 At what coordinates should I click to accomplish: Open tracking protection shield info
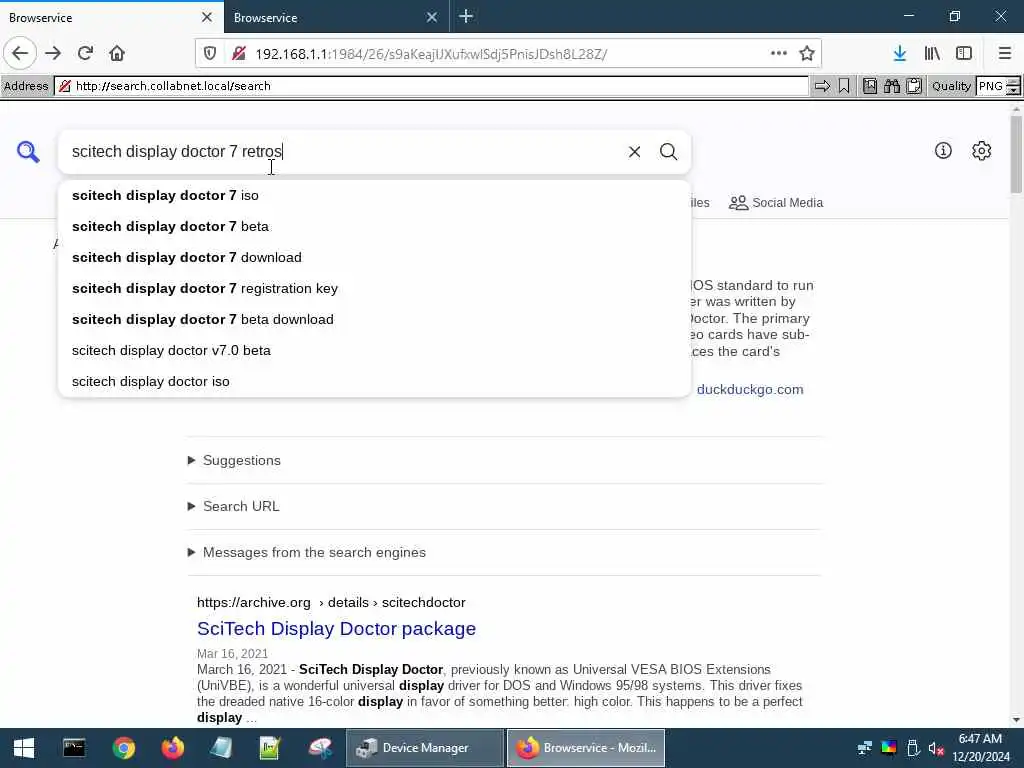point(210,54)
